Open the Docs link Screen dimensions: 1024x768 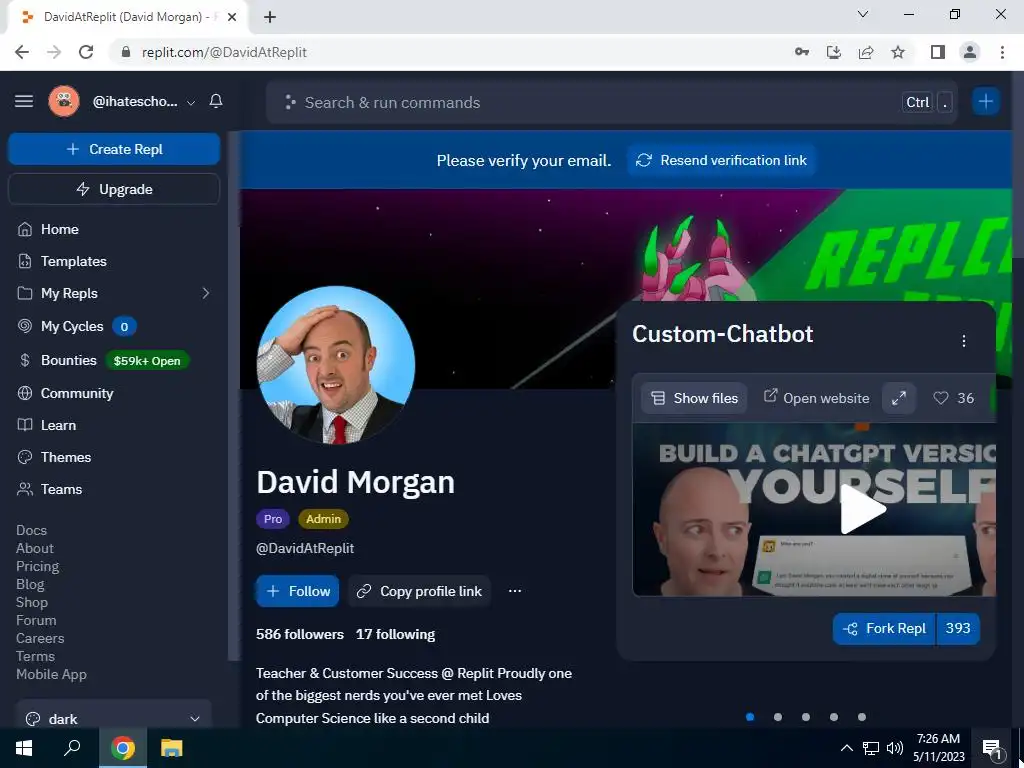[31, 530]
